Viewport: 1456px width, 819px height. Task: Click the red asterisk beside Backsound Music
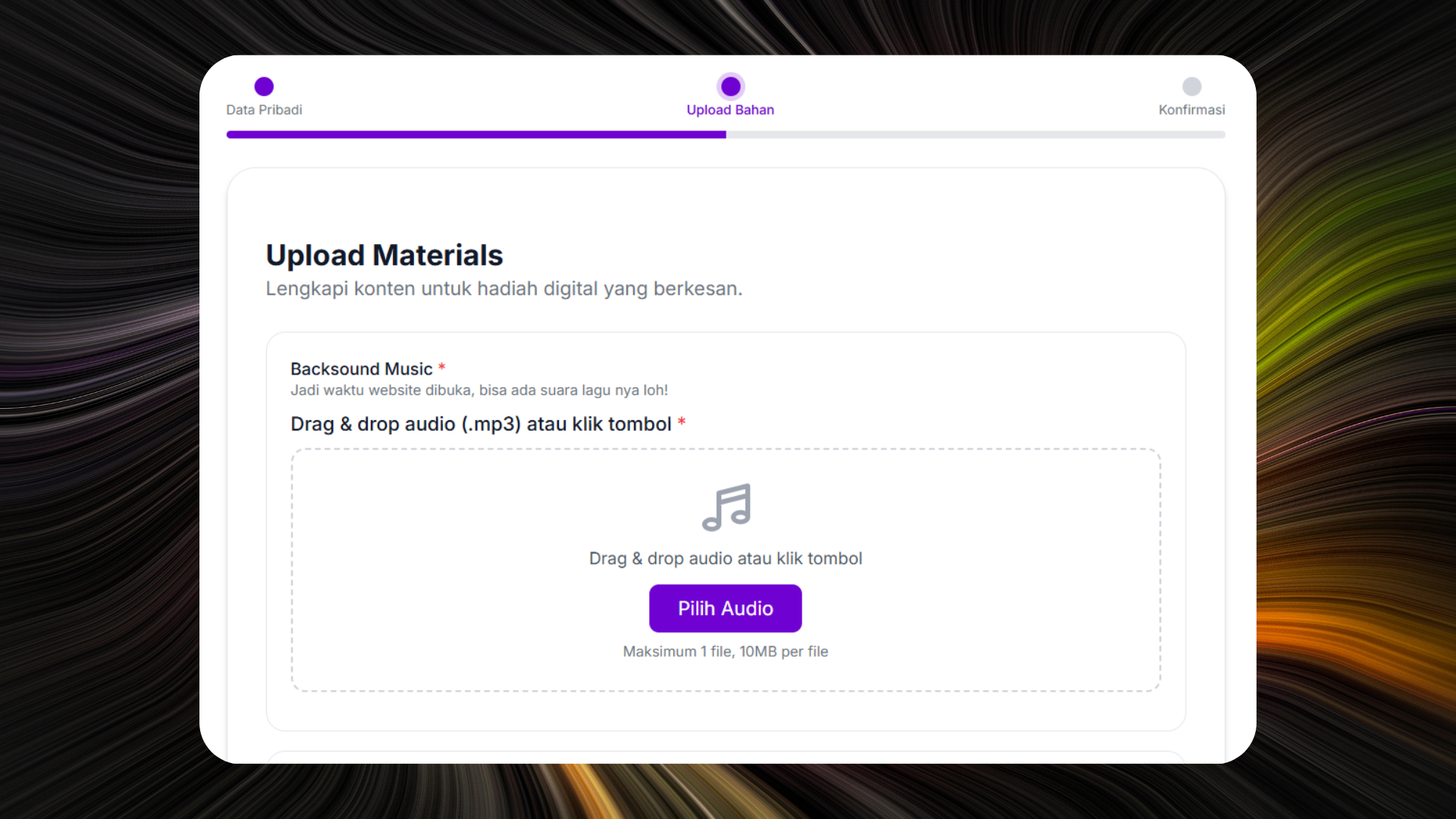[x=441, y=368]
